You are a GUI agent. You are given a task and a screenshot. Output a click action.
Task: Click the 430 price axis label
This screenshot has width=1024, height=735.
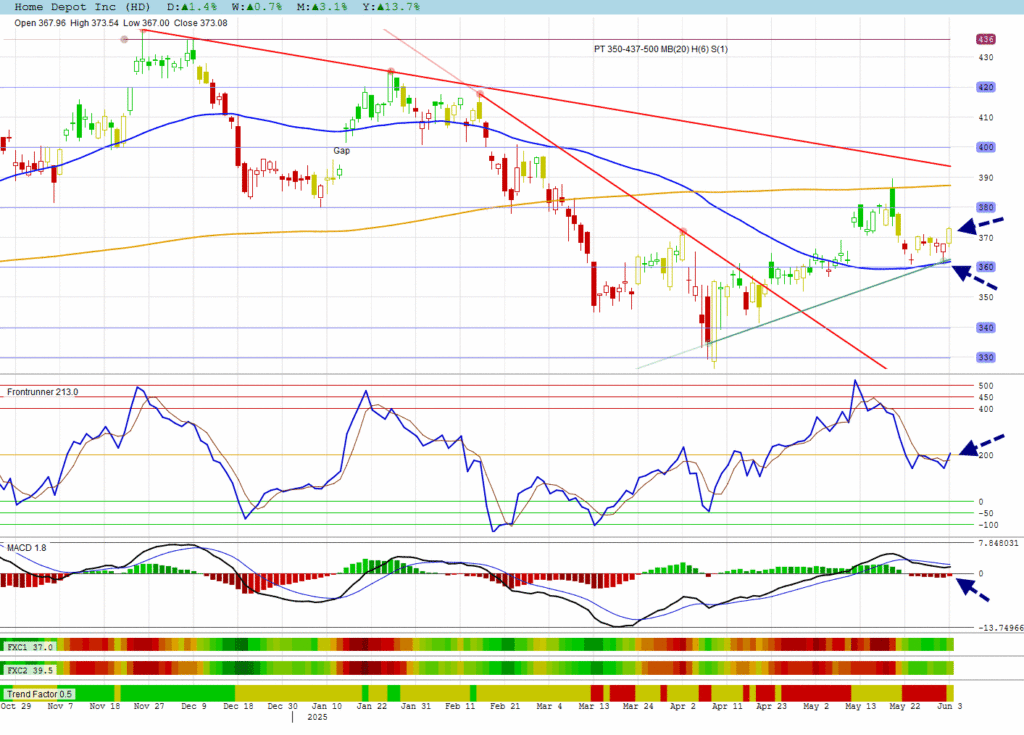point(985,57)
